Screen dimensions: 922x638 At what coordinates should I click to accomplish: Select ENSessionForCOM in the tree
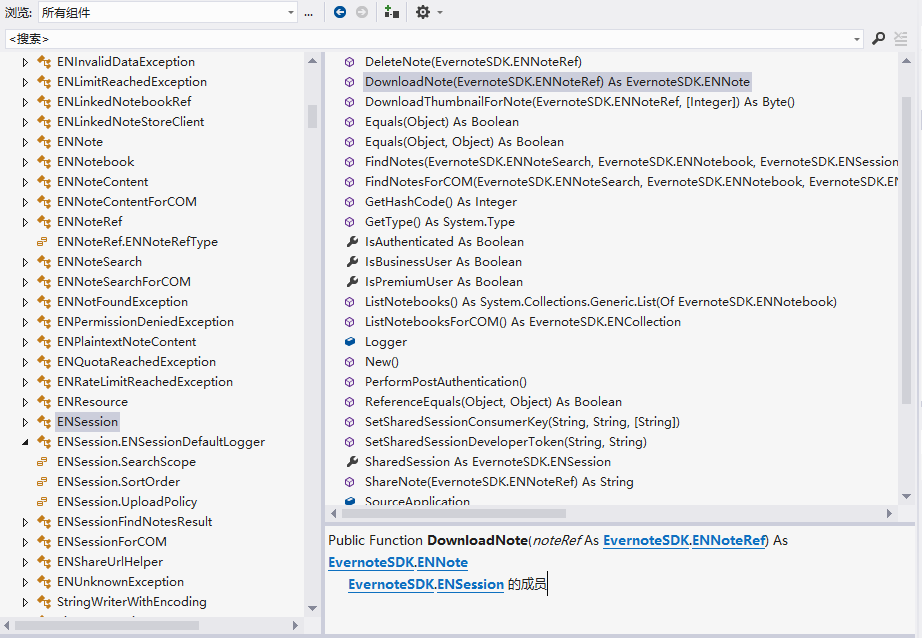click(x=112, y=542)
